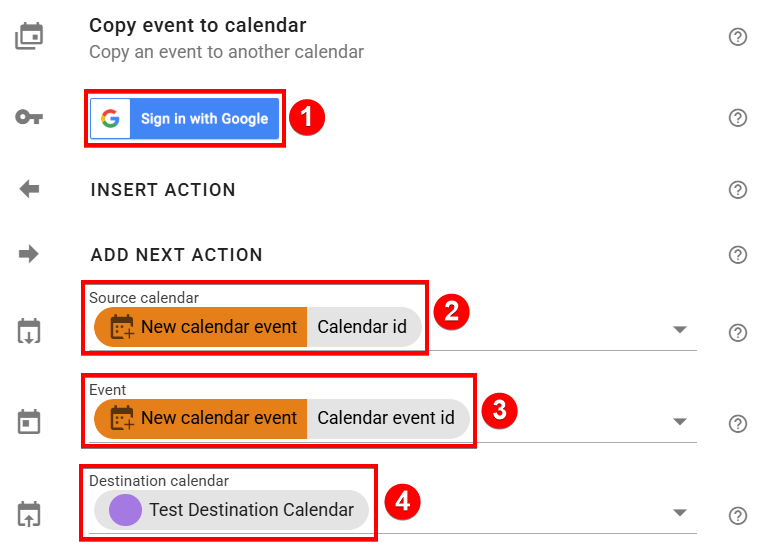The height and width of the screenshot is (560, 772).
Task: Open help icon beside Sign in row
Action: tap(738, 118)
